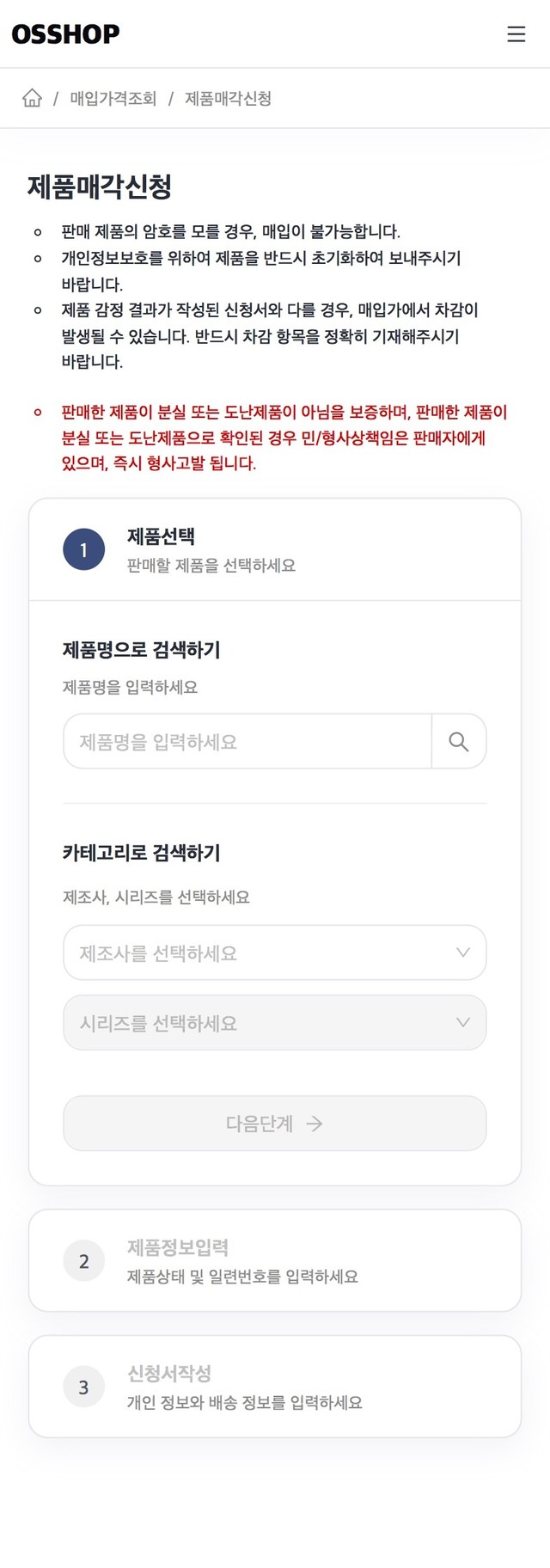The width and height of the screenshot is (550, 1568).
Task: Click the step 1 number circle
Action: [83, 550]
